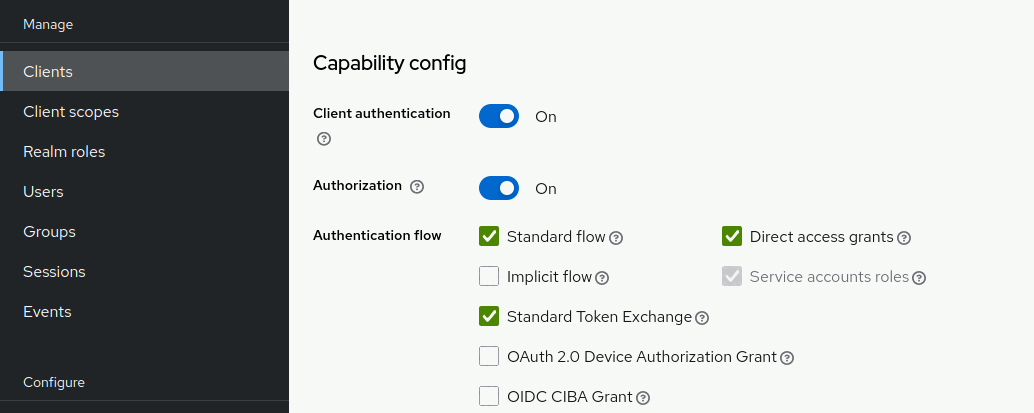Enable the Implicit flow checkbox
The height and width of the screenshot is (413, 1034).
tap(489, 277)
